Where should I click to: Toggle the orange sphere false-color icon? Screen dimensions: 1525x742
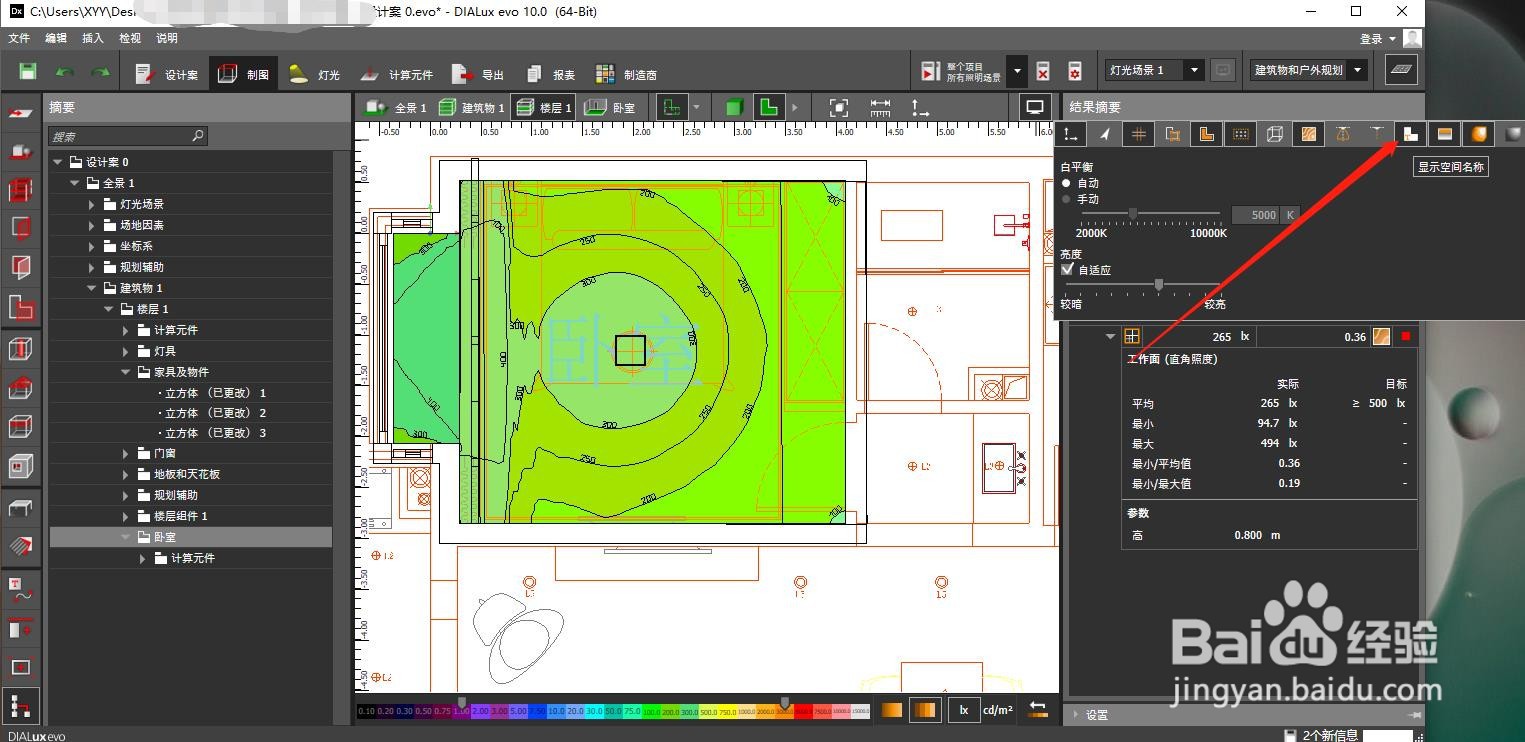(1478, 134)
